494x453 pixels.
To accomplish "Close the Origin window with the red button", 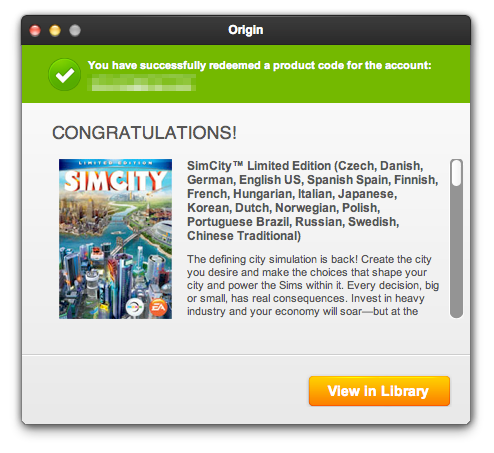I will [35, 30].
